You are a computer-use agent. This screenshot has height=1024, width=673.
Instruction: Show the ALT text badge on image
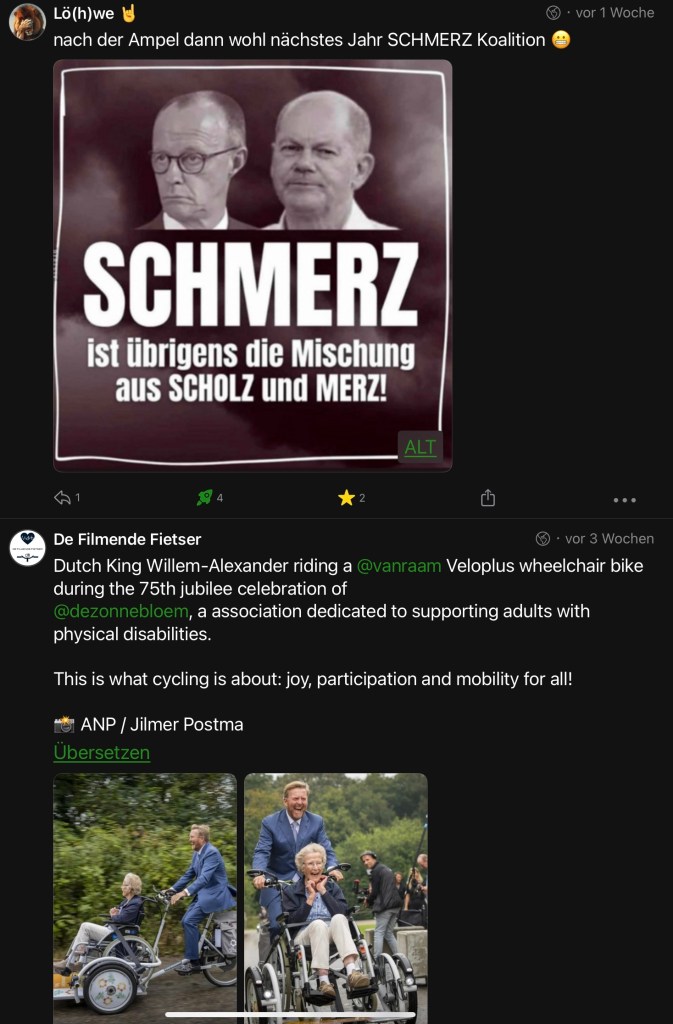click(x=420, y=447)
